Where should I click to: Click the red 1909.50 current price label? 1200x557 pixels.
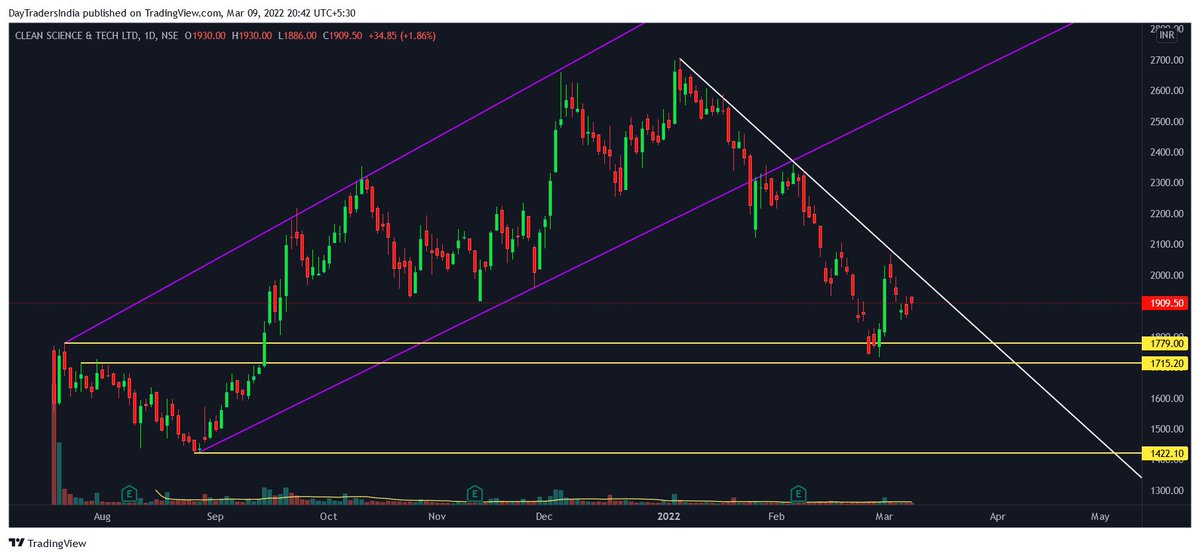click(x=1166, y=303)
